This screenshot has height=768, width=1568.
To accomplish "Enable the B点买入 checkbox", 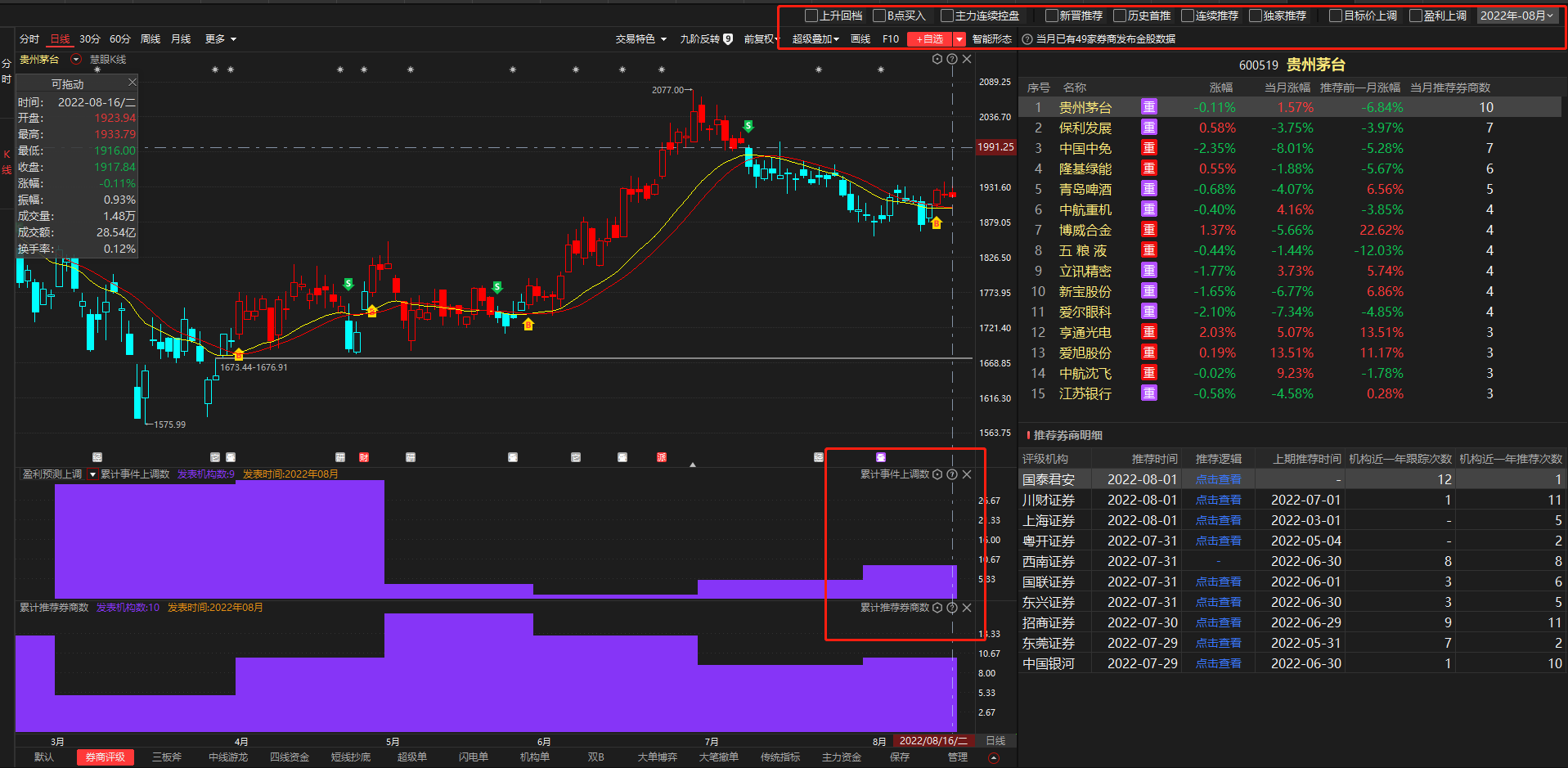I will point(879,16).
